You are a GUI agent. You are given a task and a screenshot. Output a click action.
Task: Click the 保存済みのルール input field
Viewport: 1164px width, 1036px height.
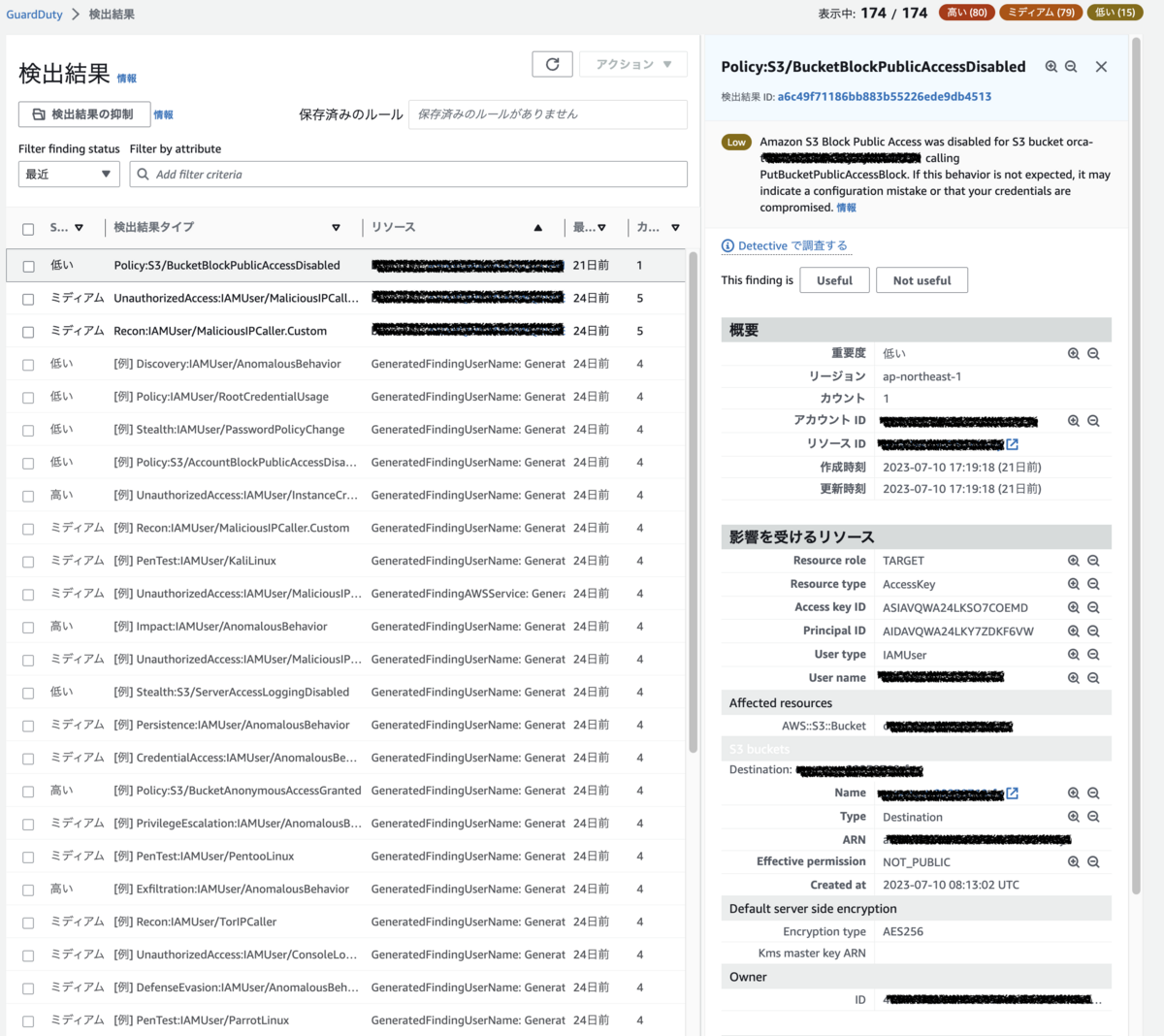click(x=548, y=114)
